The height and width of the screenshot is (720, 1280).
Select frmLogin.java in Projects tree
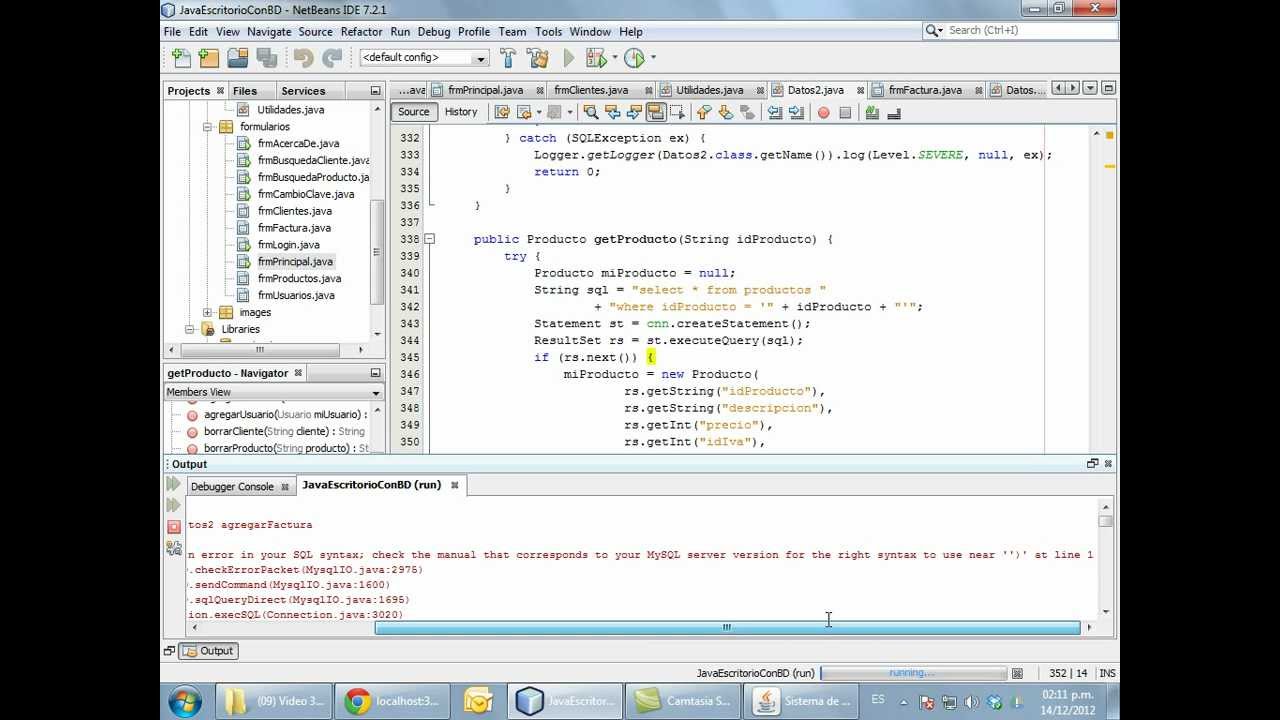tap(289, 245)
